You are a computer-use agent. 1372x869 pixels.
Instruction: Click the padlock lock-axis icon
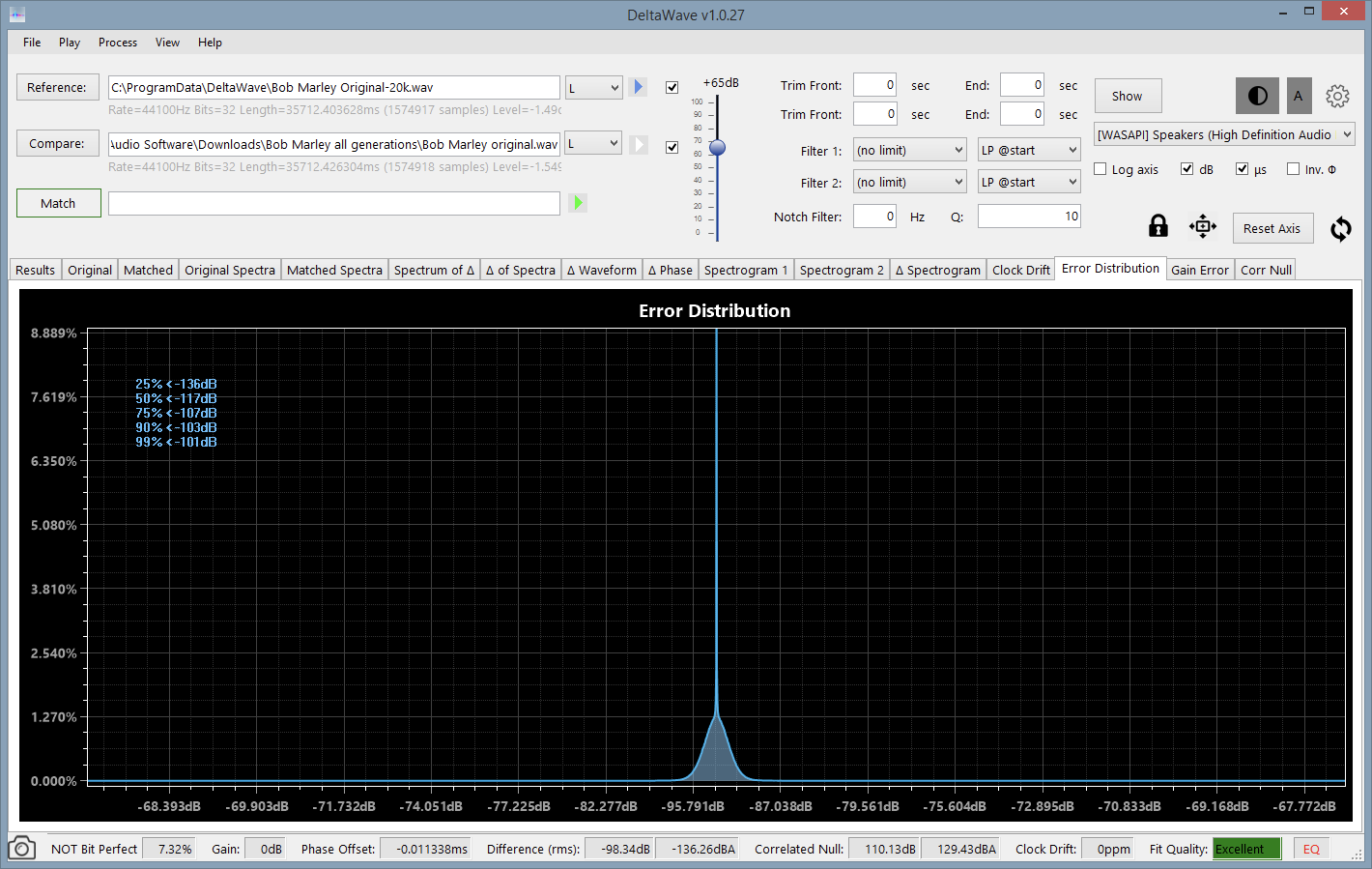point(1158,226)
